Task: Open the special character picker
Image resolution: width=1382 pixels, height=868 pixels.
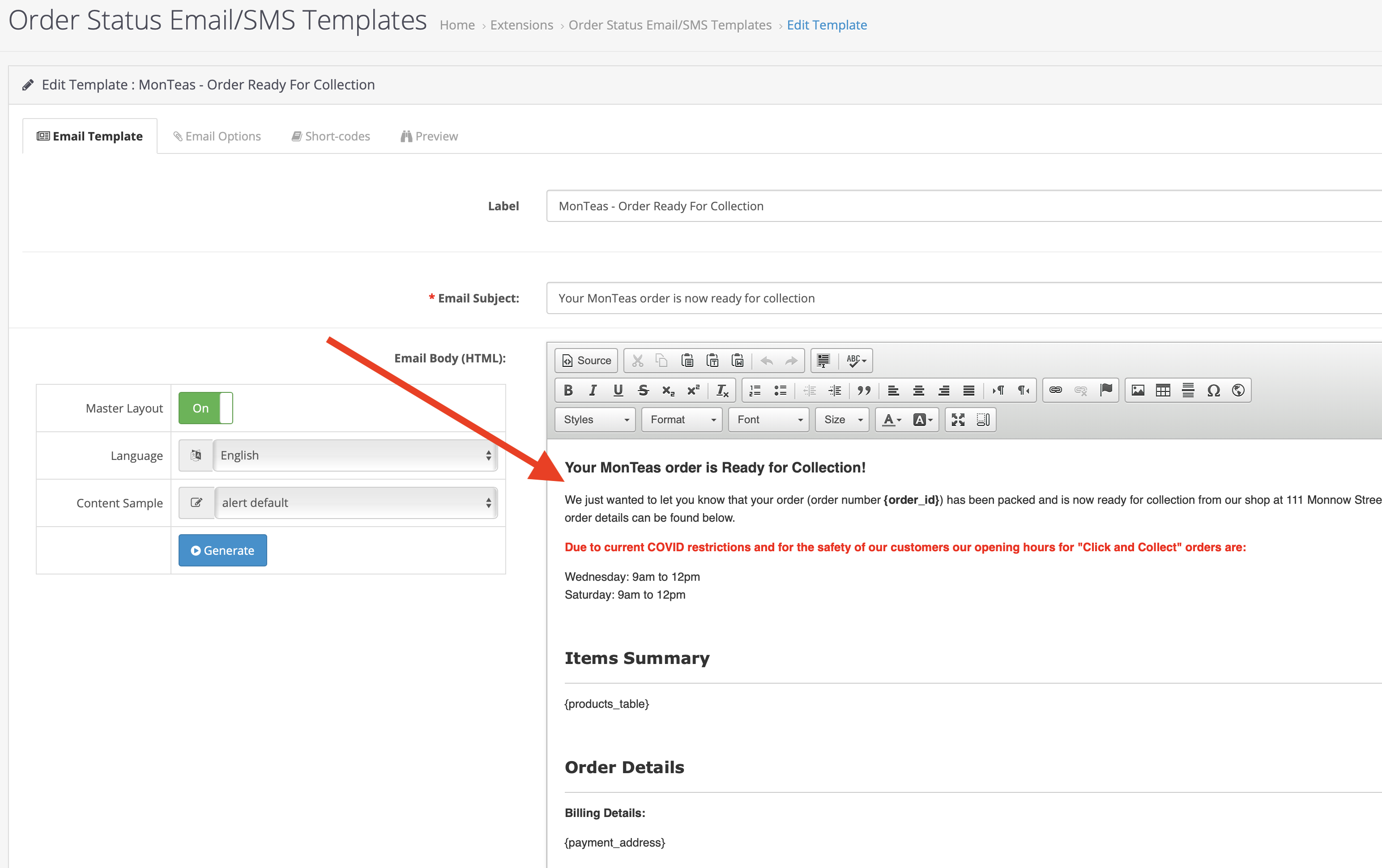Action: (1213, 391)
